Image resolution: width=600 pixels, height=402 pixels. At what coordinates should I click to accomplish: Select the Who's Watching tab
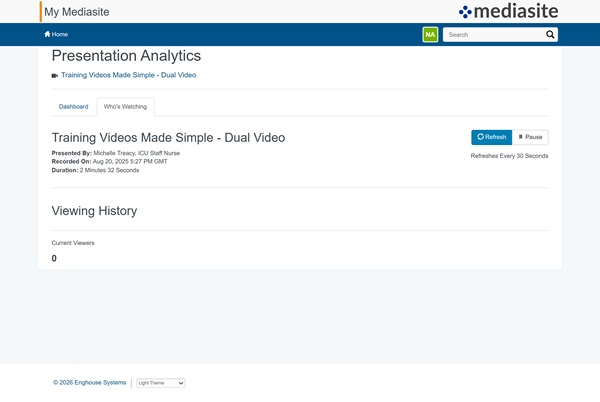125,106
